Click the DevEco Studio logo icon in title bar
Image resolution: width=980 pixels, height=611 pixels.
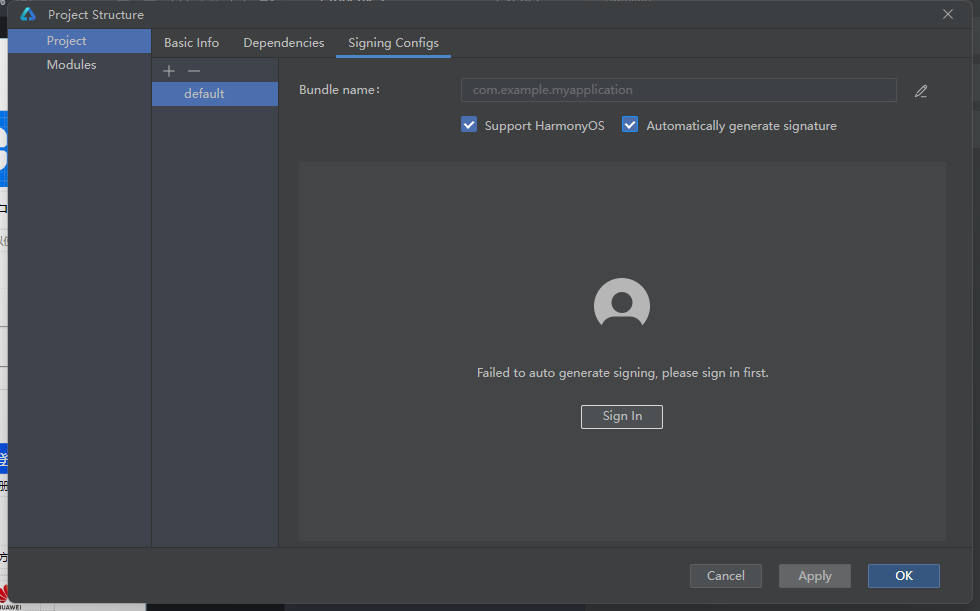pyautogui.click(x=28, y=14)
